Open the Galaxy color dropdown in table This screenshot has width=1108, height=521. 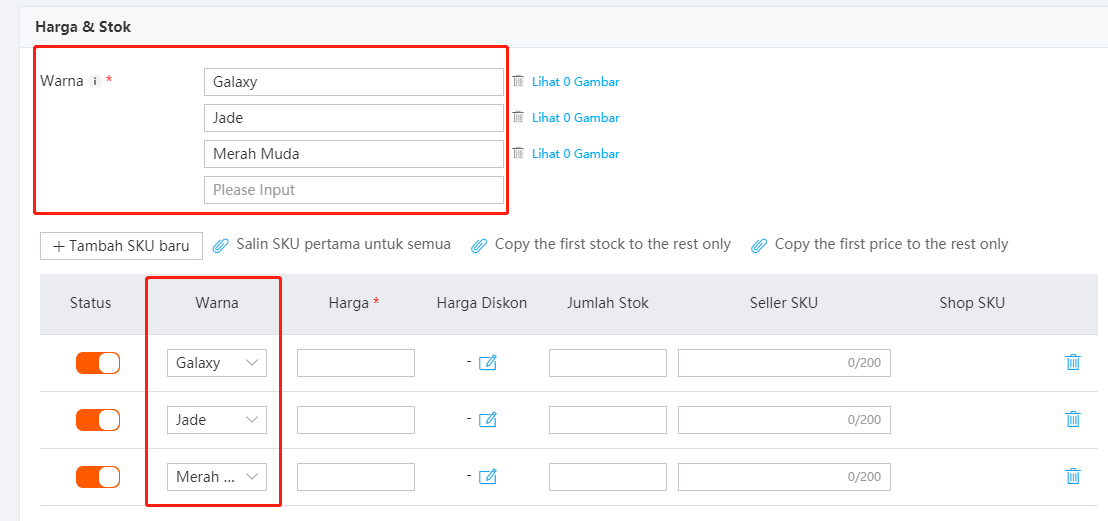217,363
